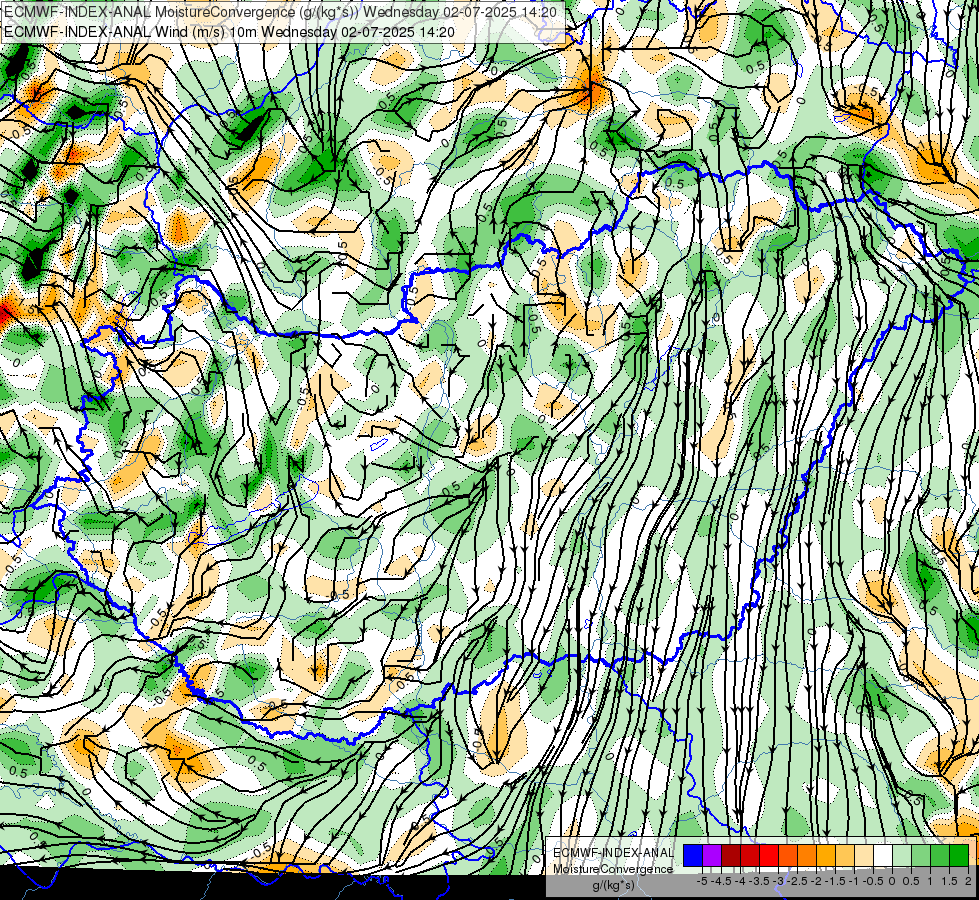Click the purple swatch in the legend

pyautogui.click(x=712, y=856)
